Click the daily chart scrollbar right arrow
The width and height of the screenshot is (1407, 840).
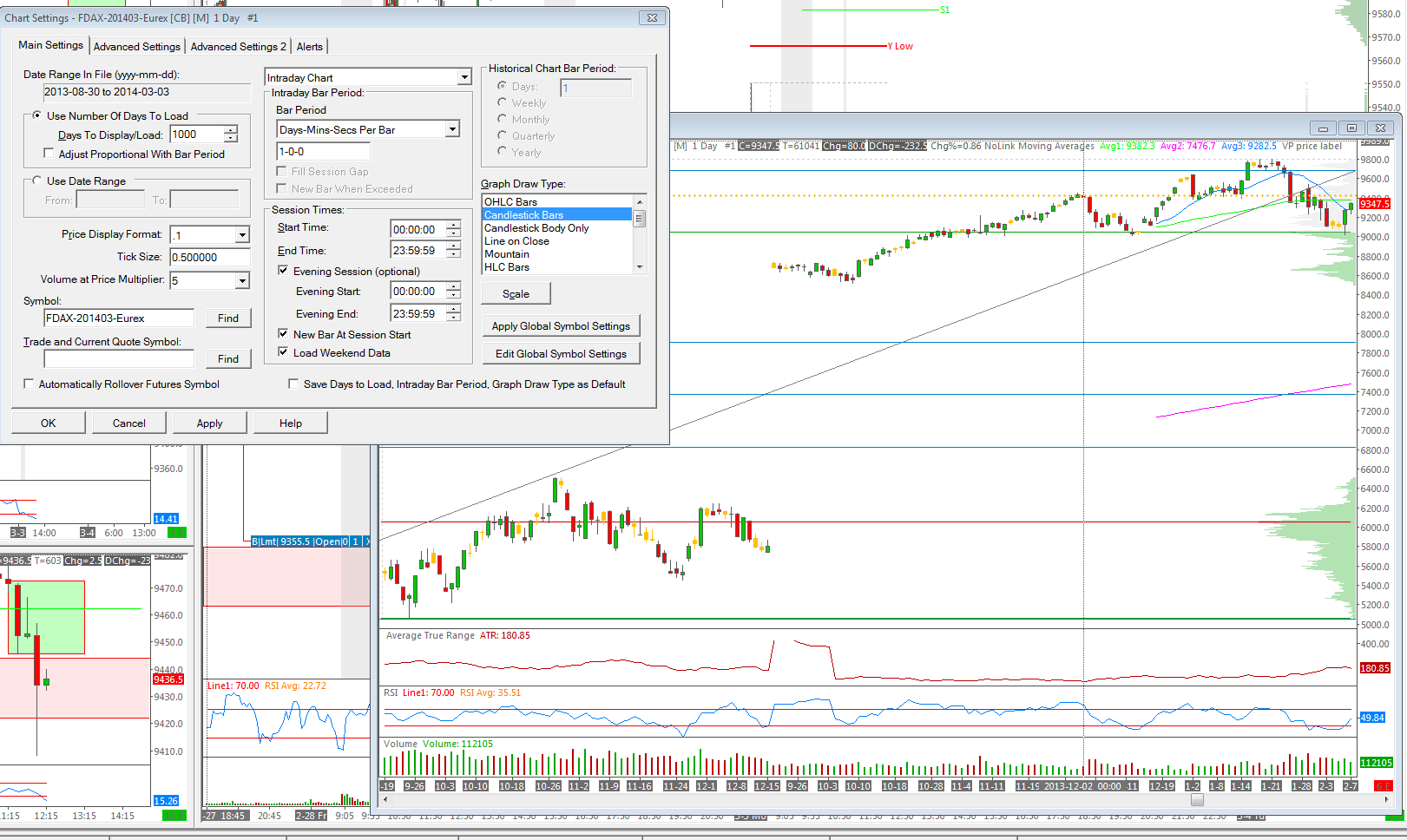(x=1386, y=800)
